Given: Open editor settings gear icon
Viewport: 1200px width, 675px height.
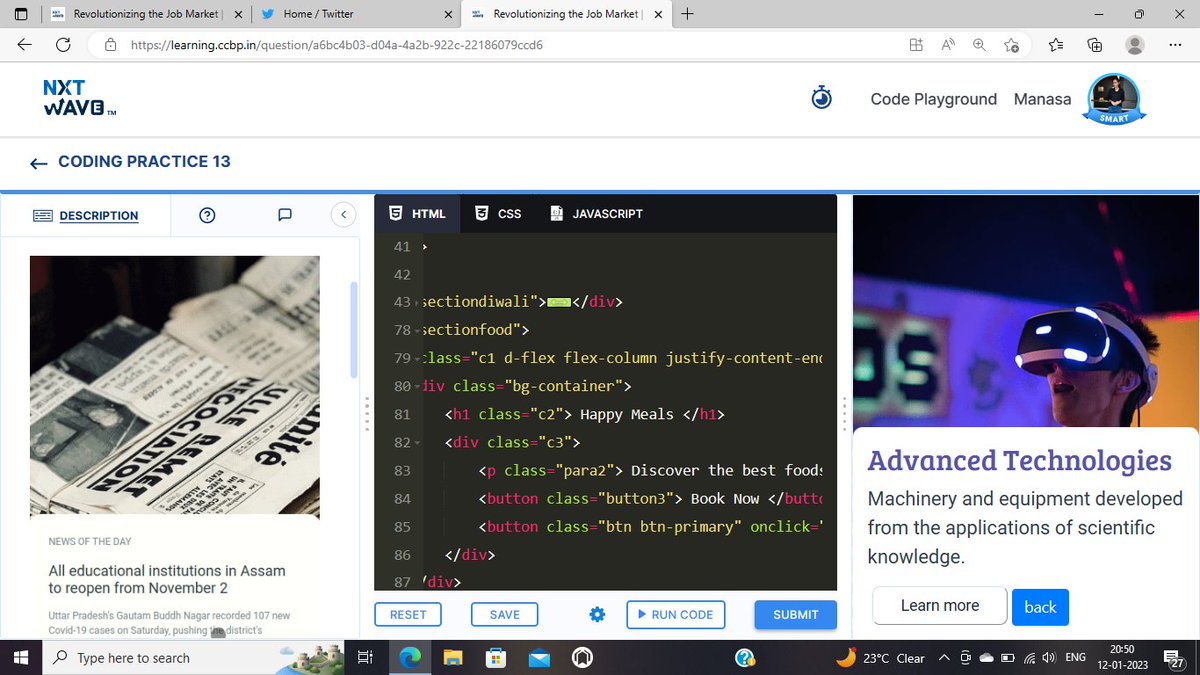Looking at the screenshot, I should coord(597,614).
